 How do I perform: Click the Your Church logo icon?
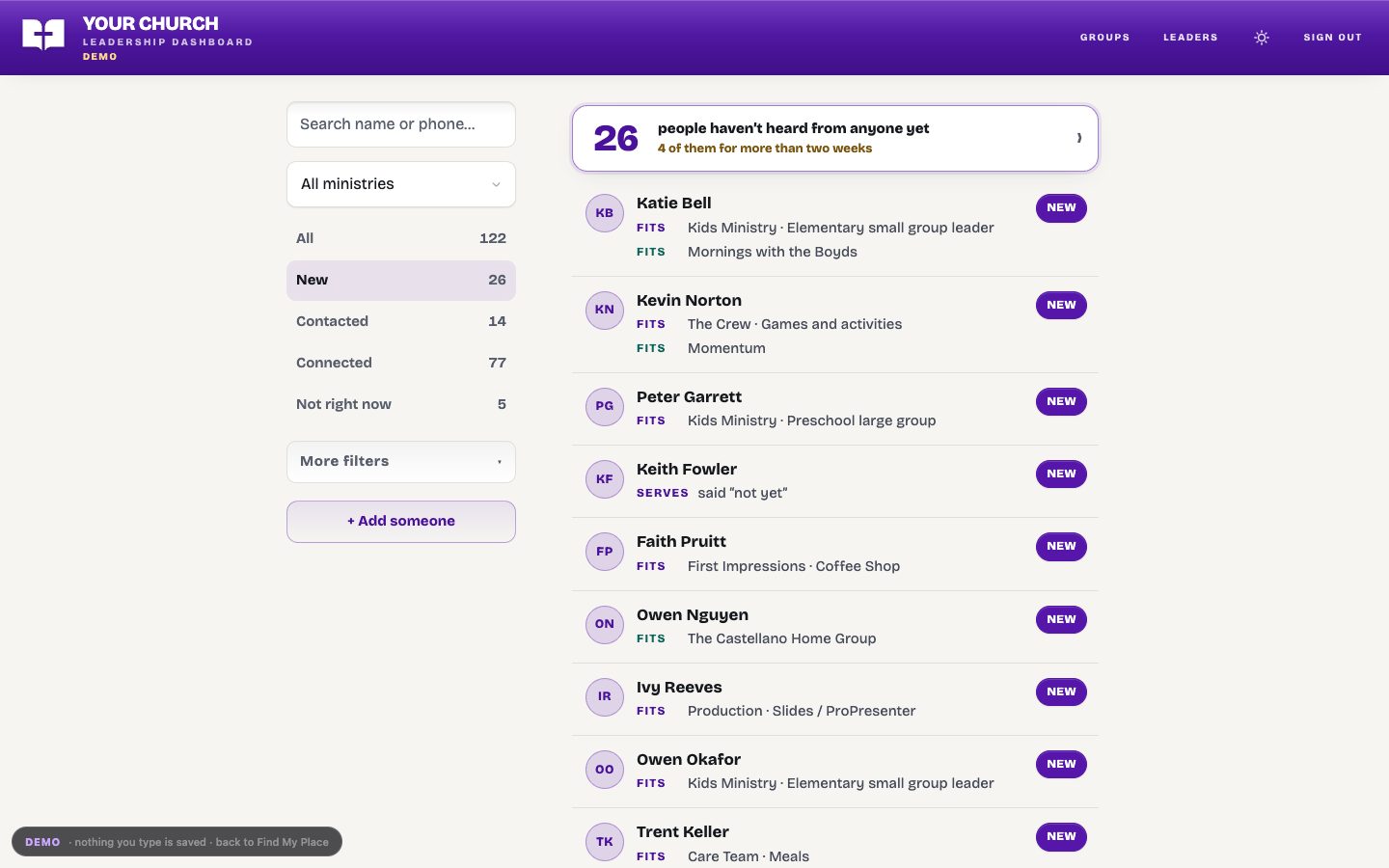coord(43,36)
